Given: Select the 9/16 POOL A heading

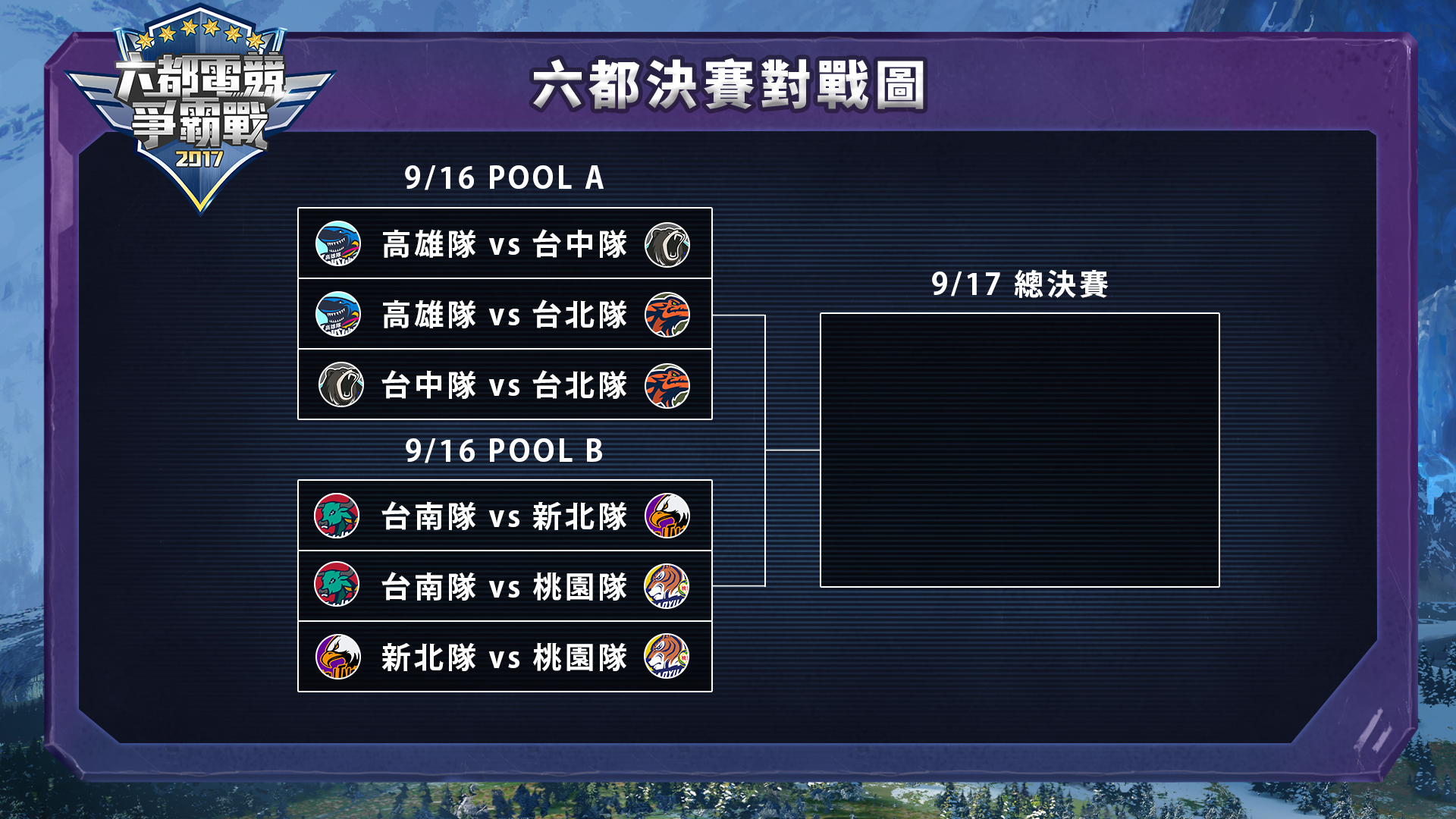Looking at the screenshot, I should 504,178.
